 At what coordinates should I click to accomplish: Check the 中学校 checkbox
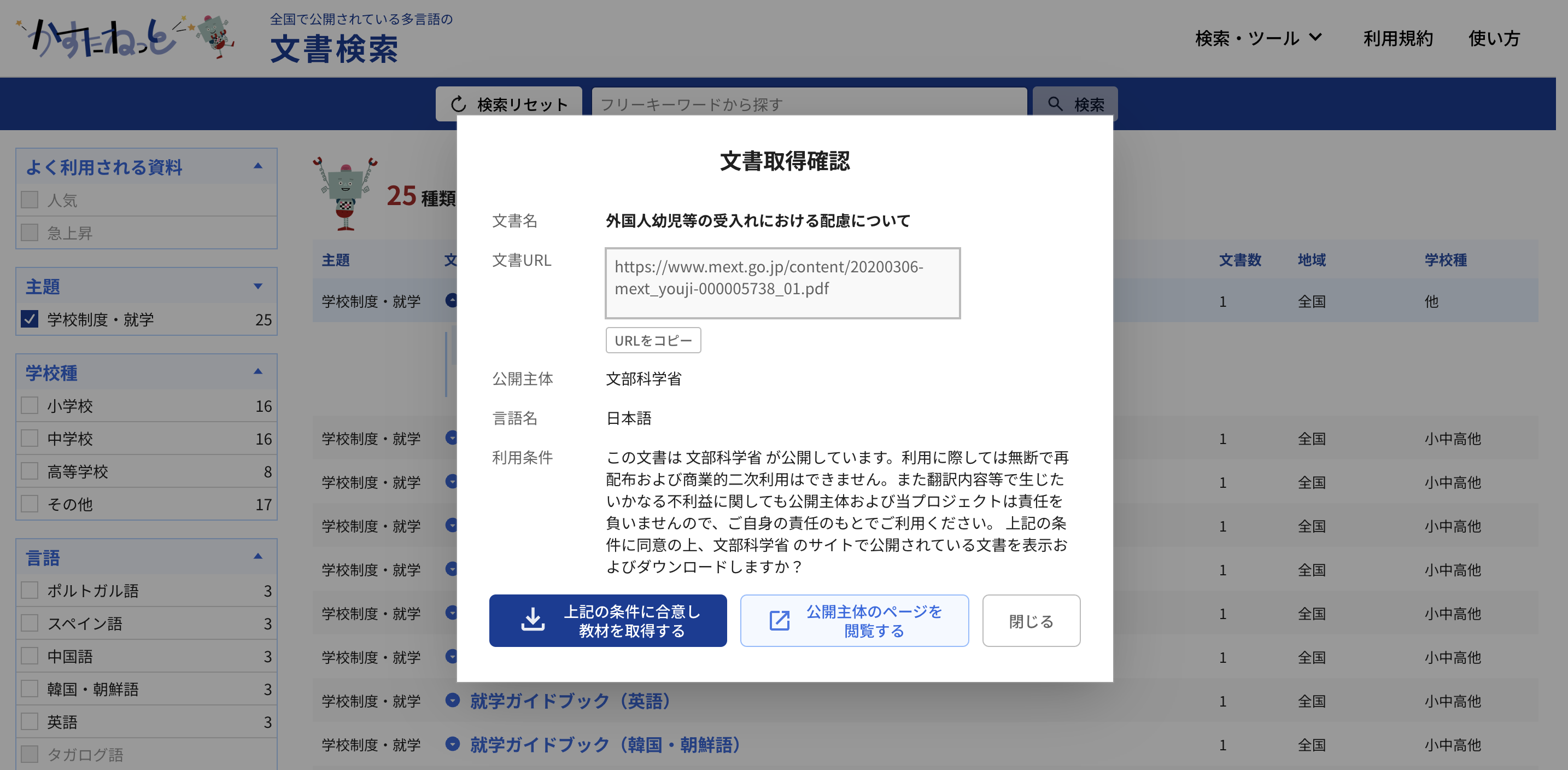[x=29, y=438]
